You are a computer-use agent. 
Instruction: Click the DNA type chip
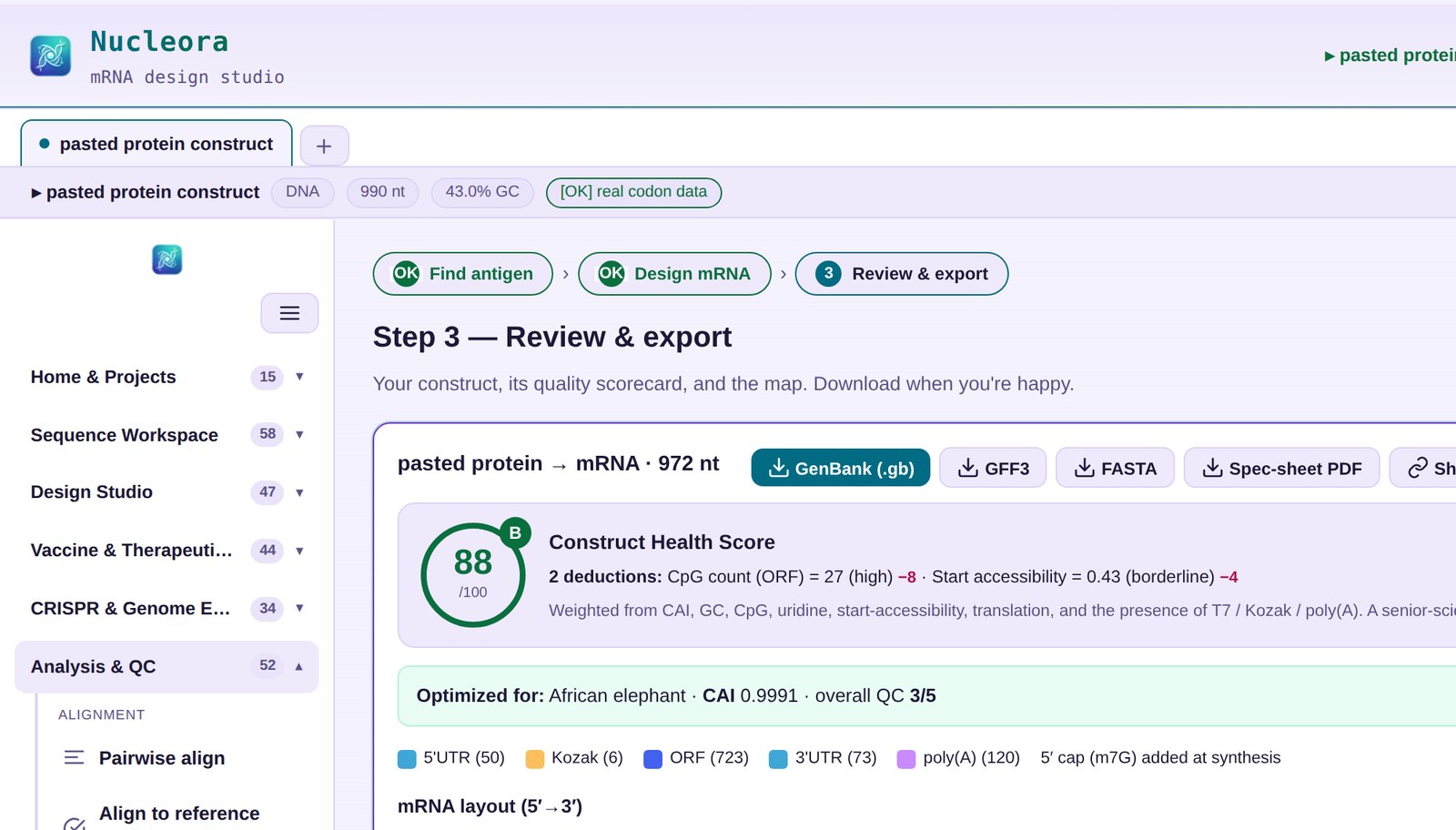[302, 192]
